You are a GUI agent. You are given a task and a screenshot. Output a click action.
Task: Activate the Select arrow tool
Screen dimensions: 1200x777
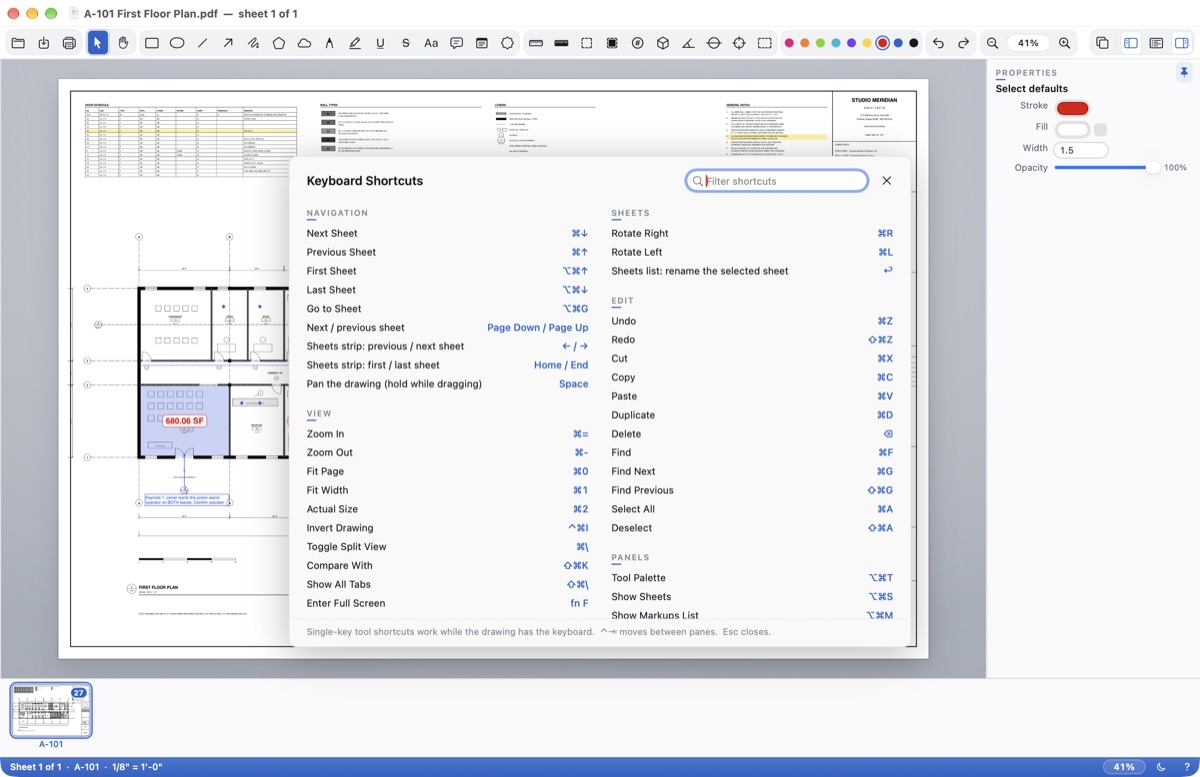[98, 43]
